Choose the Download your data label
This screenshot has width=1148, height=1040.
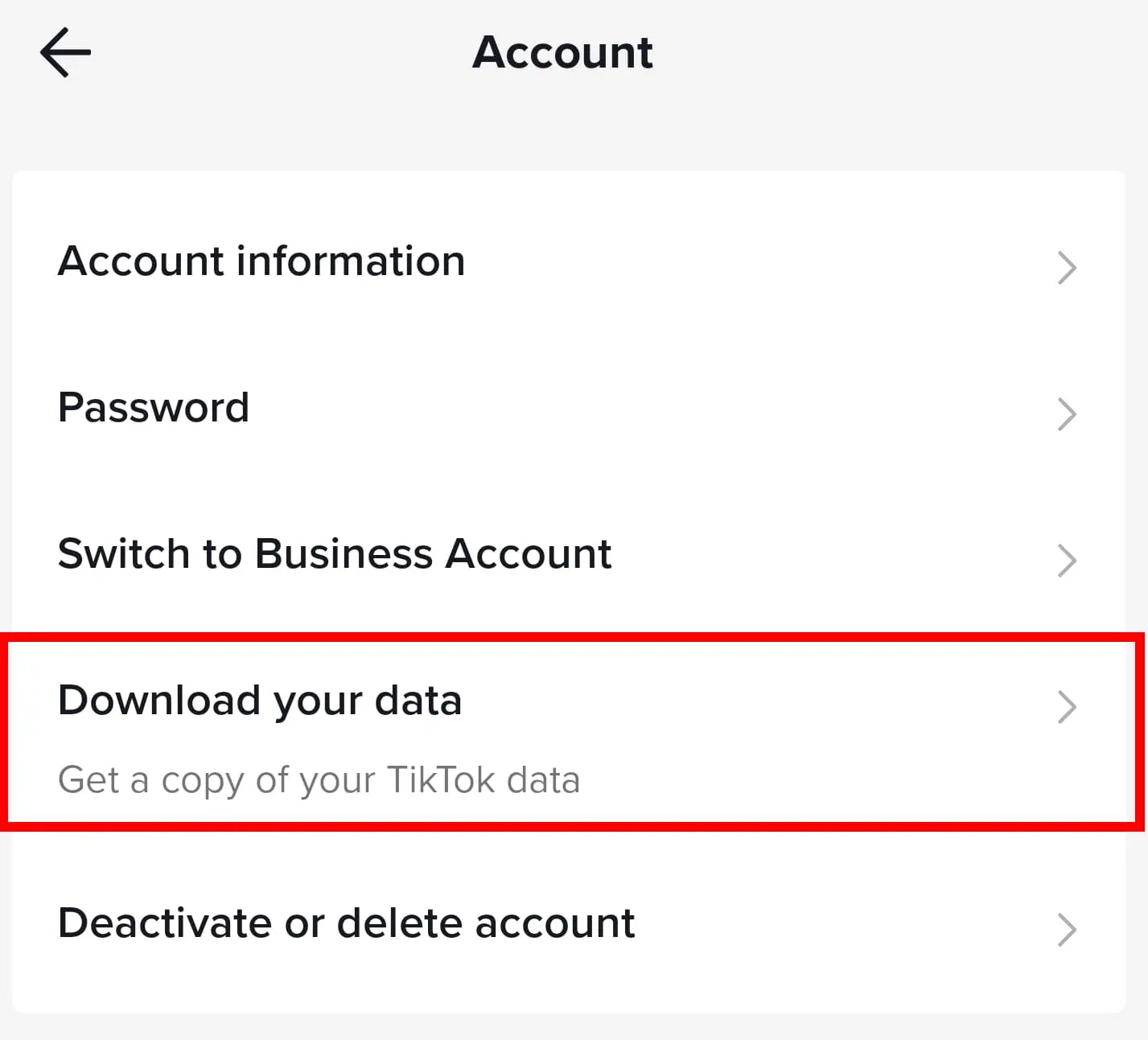point(260,701)
